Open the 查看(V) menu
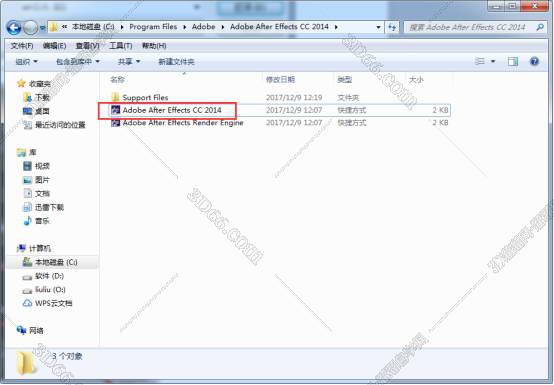 point(87,46)
